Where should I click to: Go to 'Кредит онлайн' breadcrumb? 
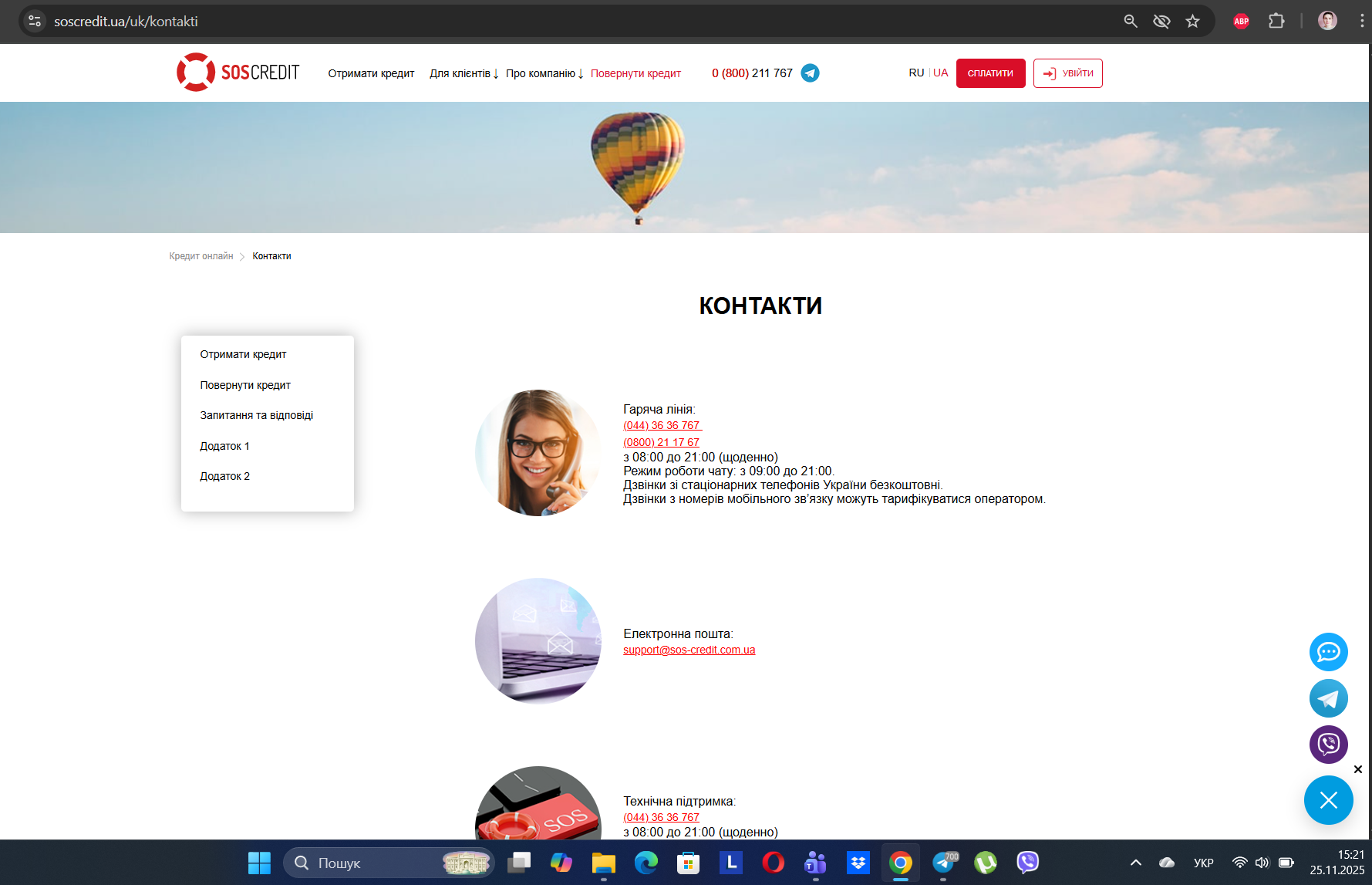point(201,256)
